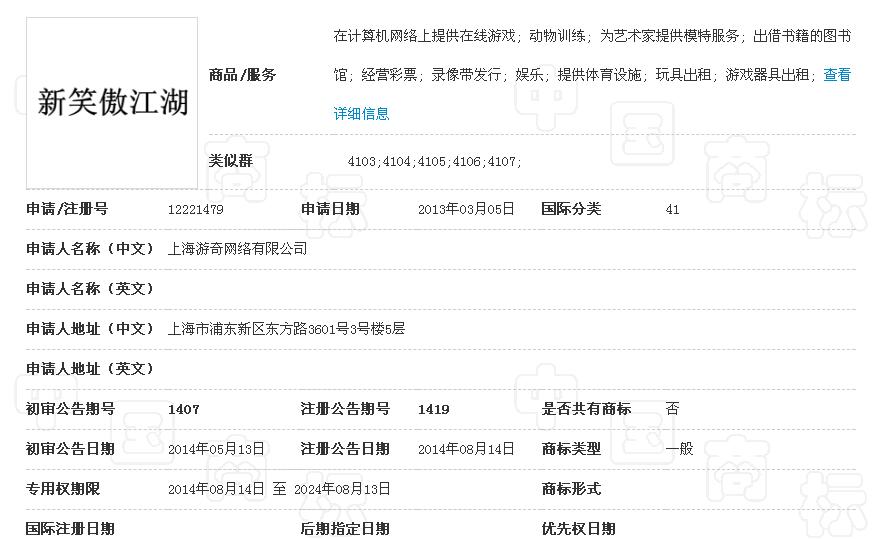Click international class value 41
874x539 pixels.
(672, 209)
